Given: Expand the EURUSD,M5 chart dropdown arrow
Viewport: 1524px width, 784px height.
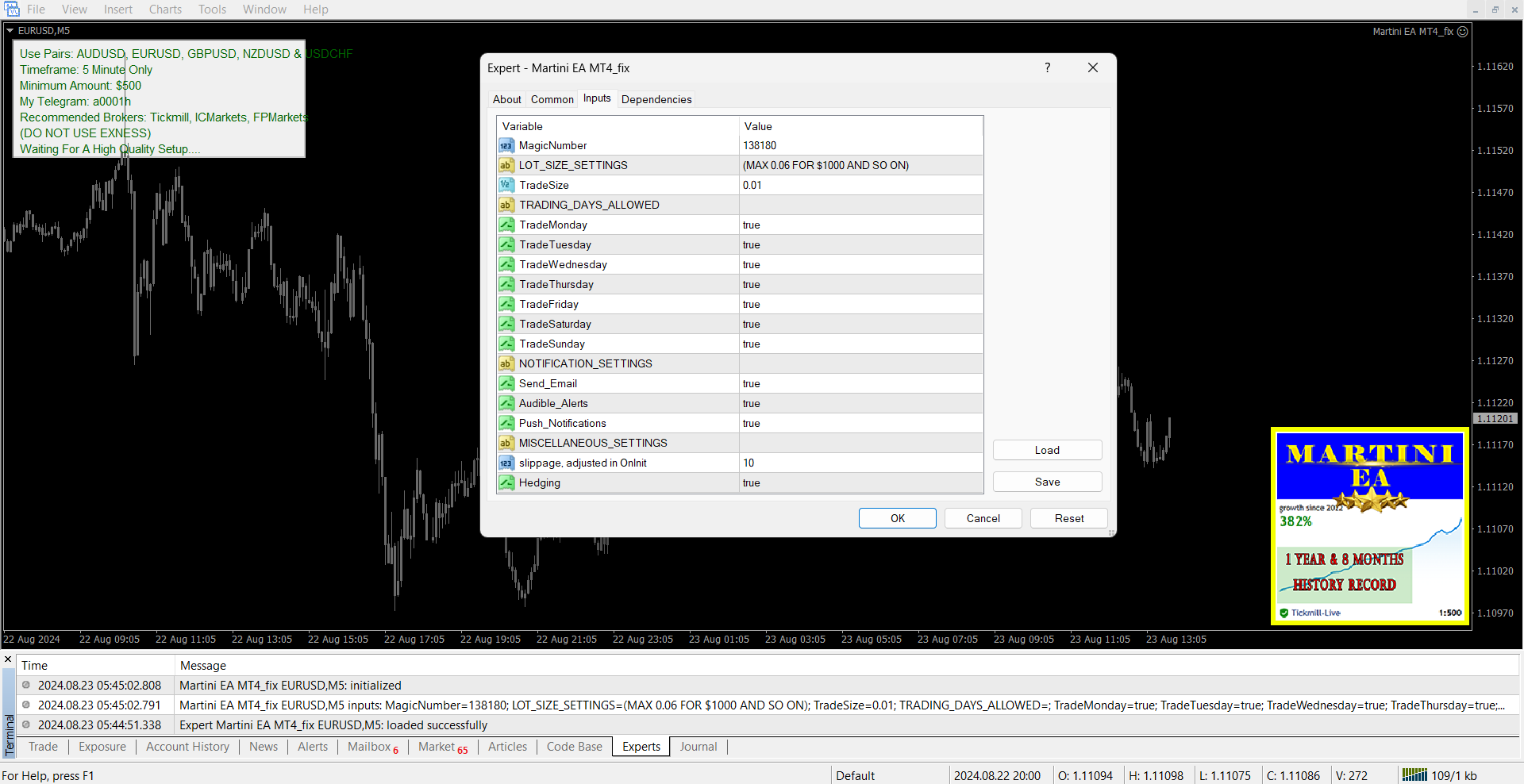Looking at the screenshot, I should [x=10, y=31].
